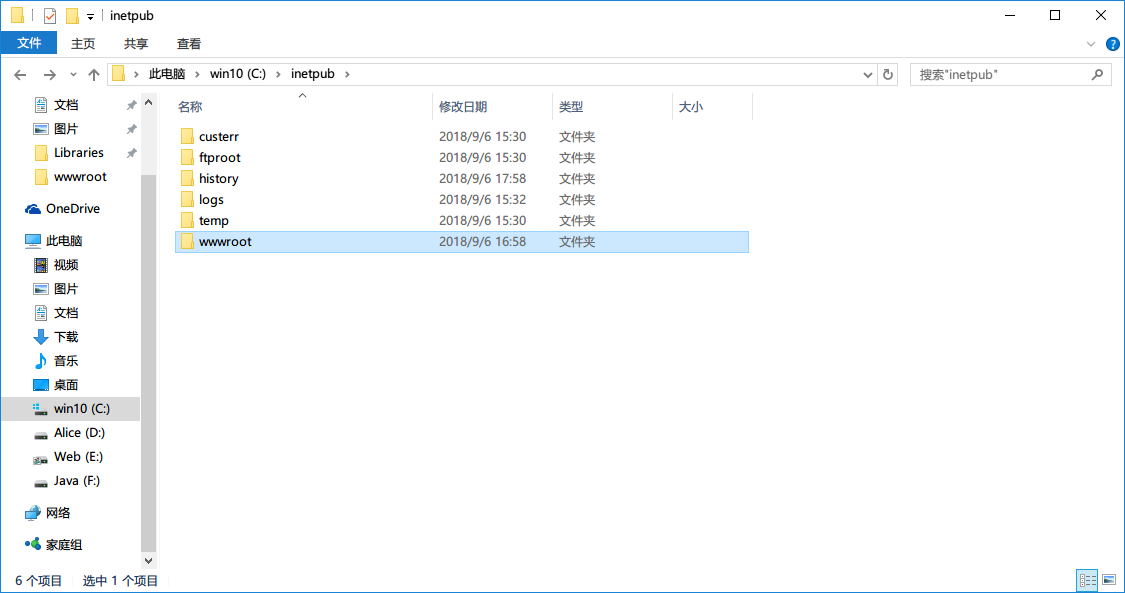The height and width of the screenshot is (593, 1125).
Task: Navigate to 此电脑 via the breadcrumb
Action: (x=166, y=73)
